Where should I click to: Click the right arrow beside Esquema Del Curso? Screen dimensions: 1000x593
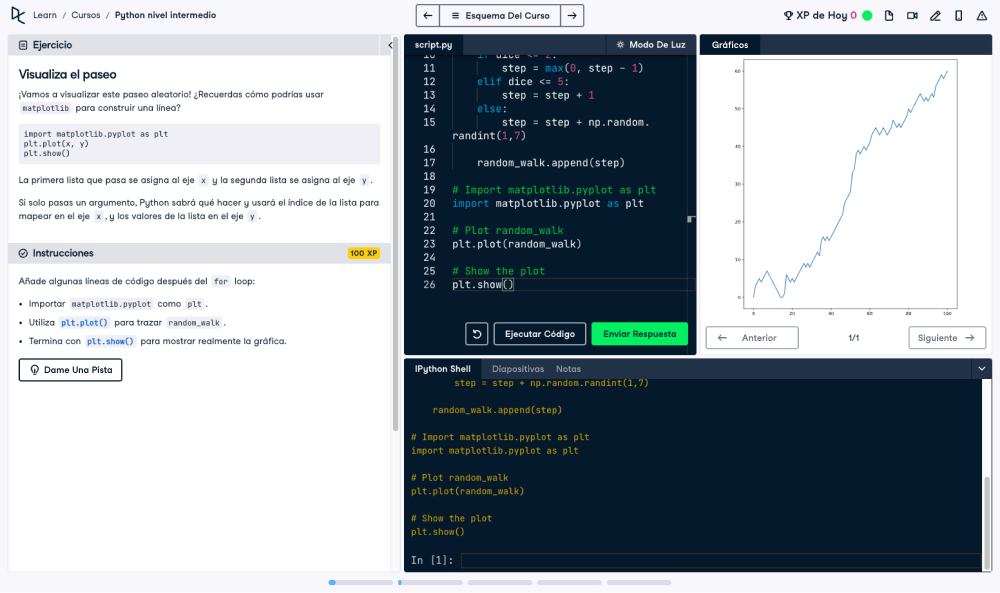[570, 15]
